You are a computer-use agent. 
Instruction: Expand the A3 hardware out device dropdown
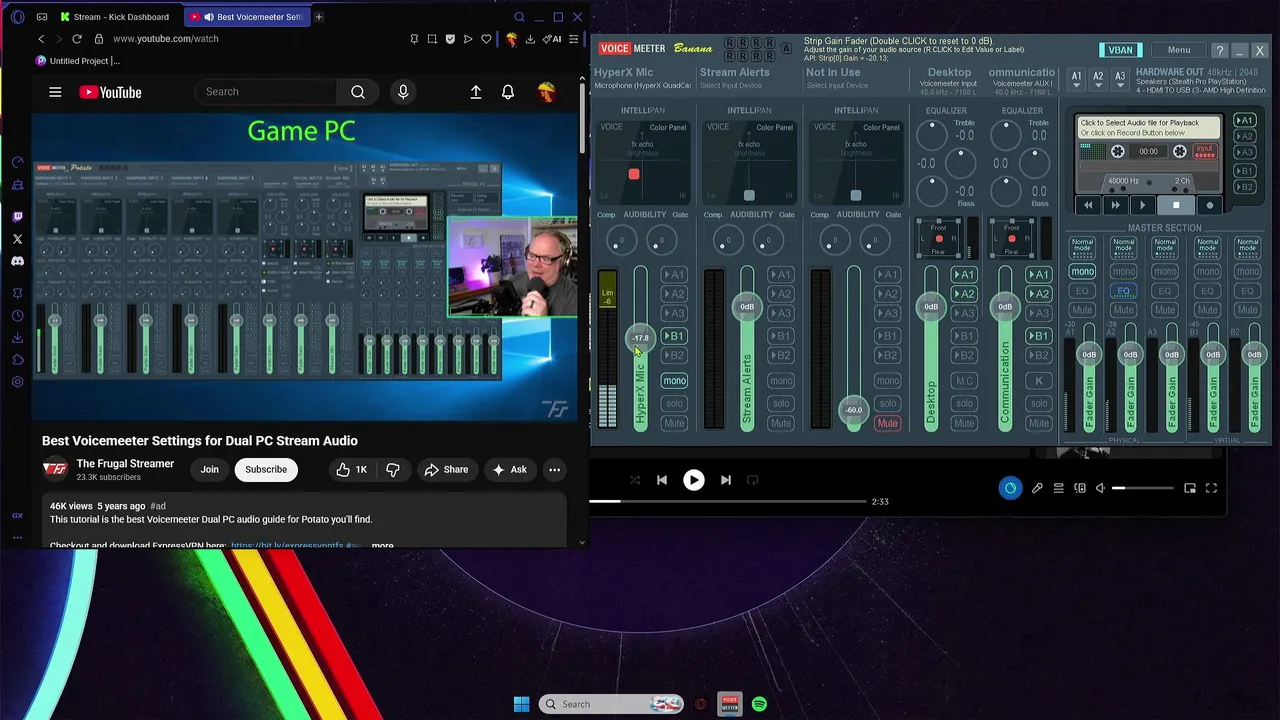tap(1120, 79)
